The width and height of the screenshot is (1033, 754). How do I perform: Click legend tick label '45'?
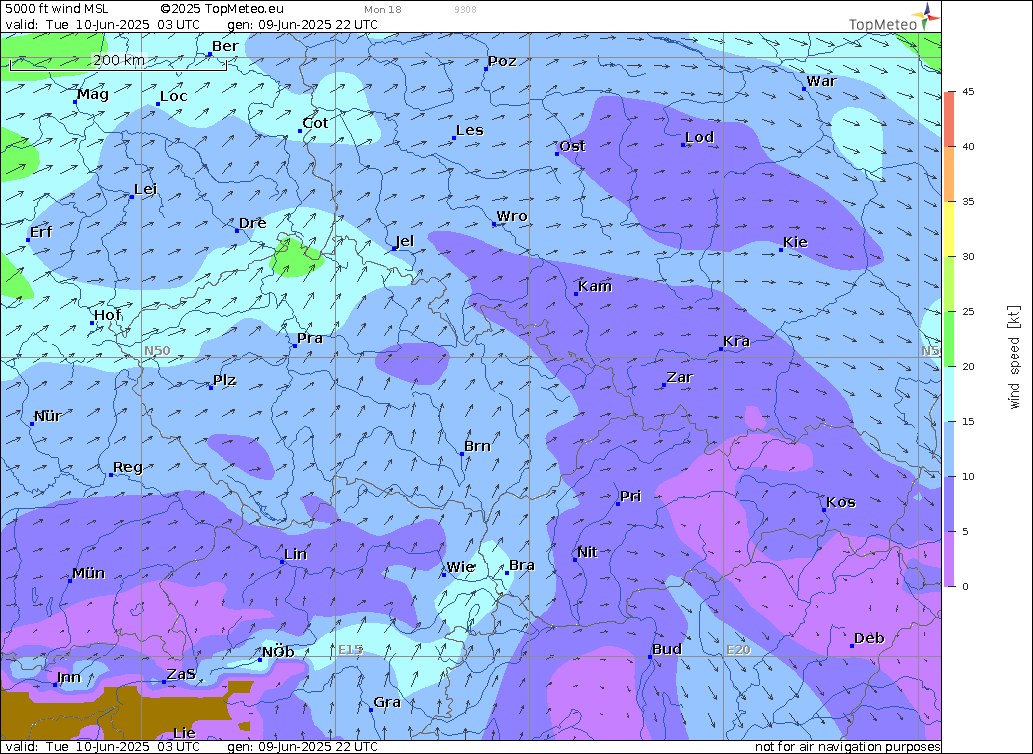coord(968,92)
